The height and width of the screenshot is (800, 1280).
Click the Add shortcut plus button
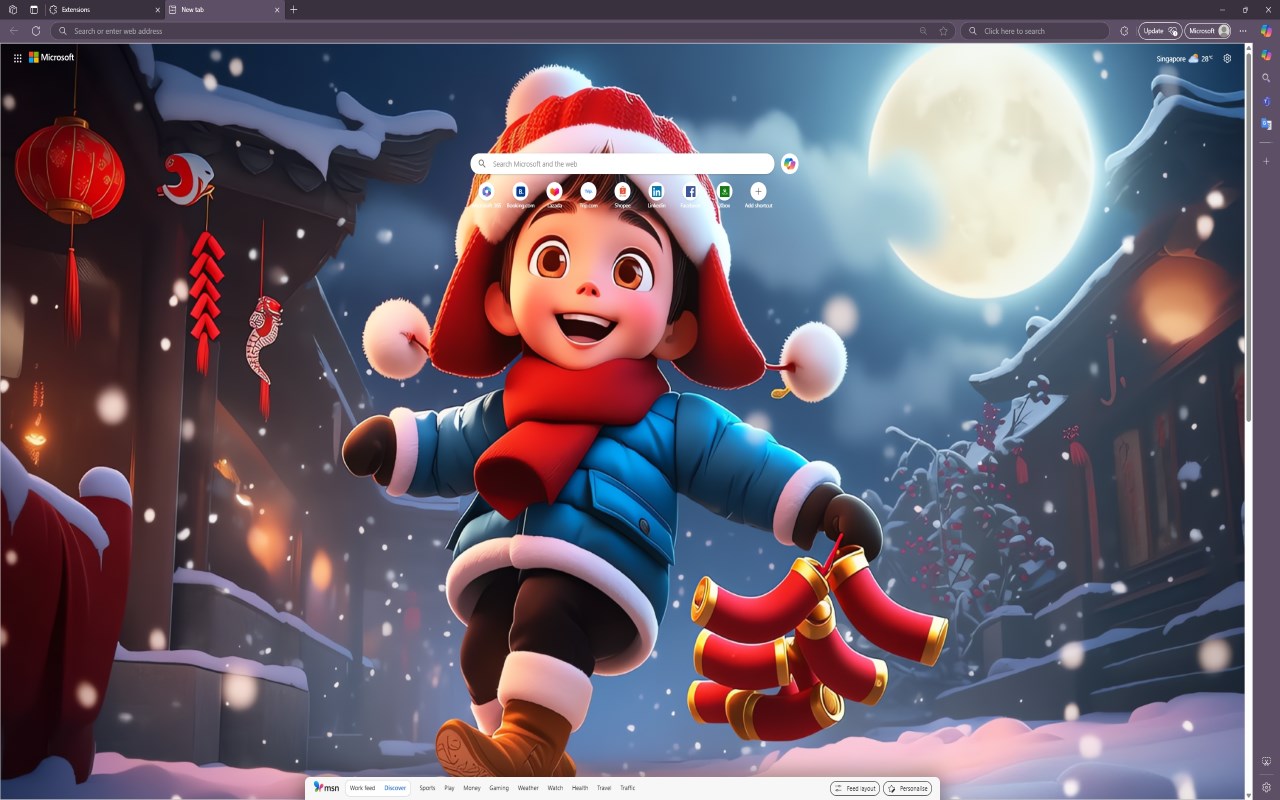758,191
